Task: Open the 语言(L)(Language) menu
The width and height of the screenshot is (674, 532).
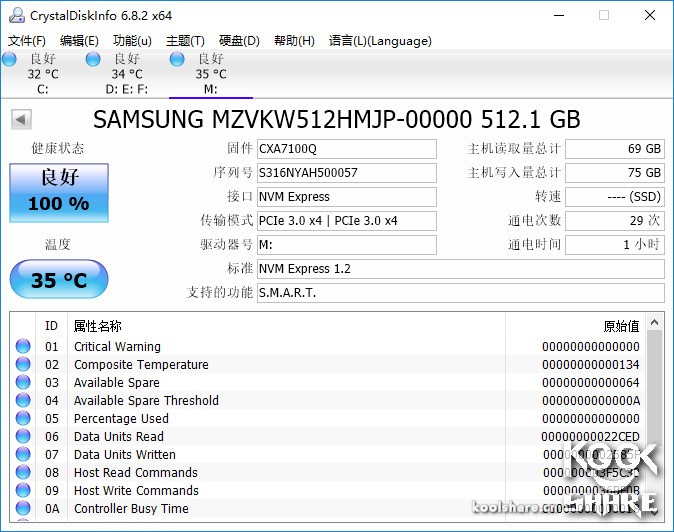Action: point(380,41)
